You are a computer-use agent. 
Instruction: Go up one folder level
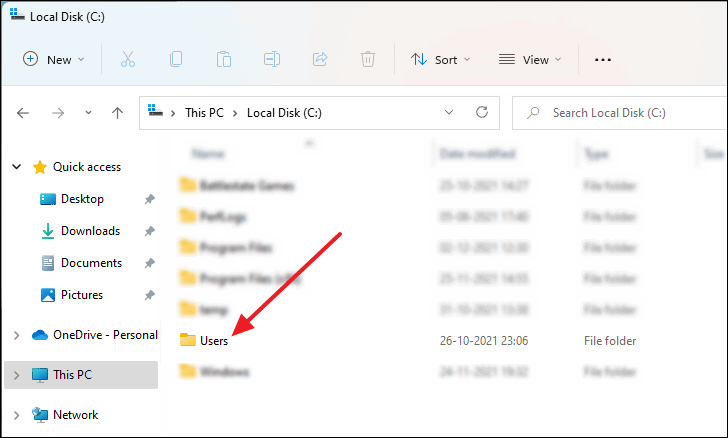pos(117,113)
